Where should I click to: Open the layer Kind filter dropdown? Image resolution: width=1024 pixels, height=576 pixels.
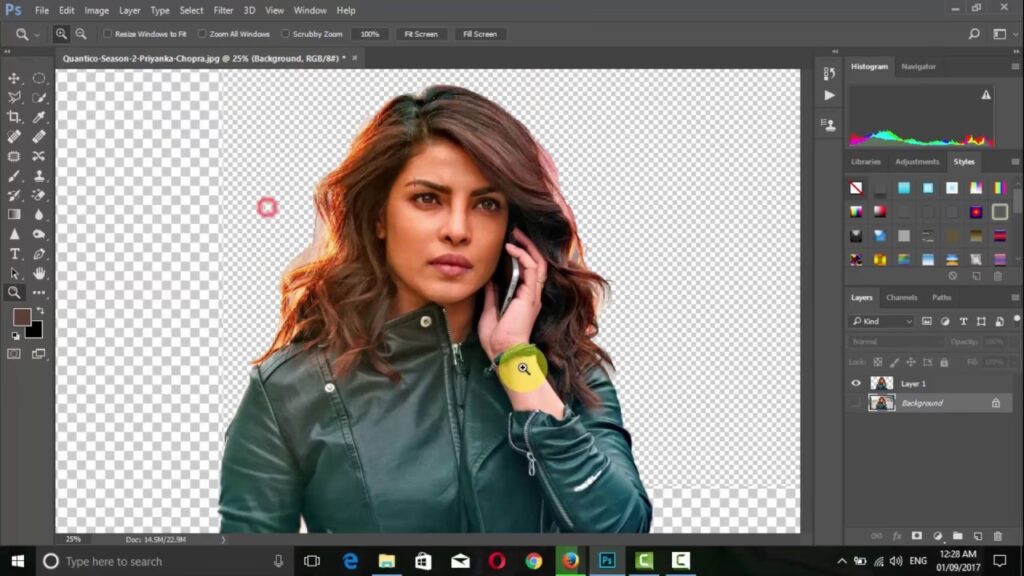pos(881,321)
